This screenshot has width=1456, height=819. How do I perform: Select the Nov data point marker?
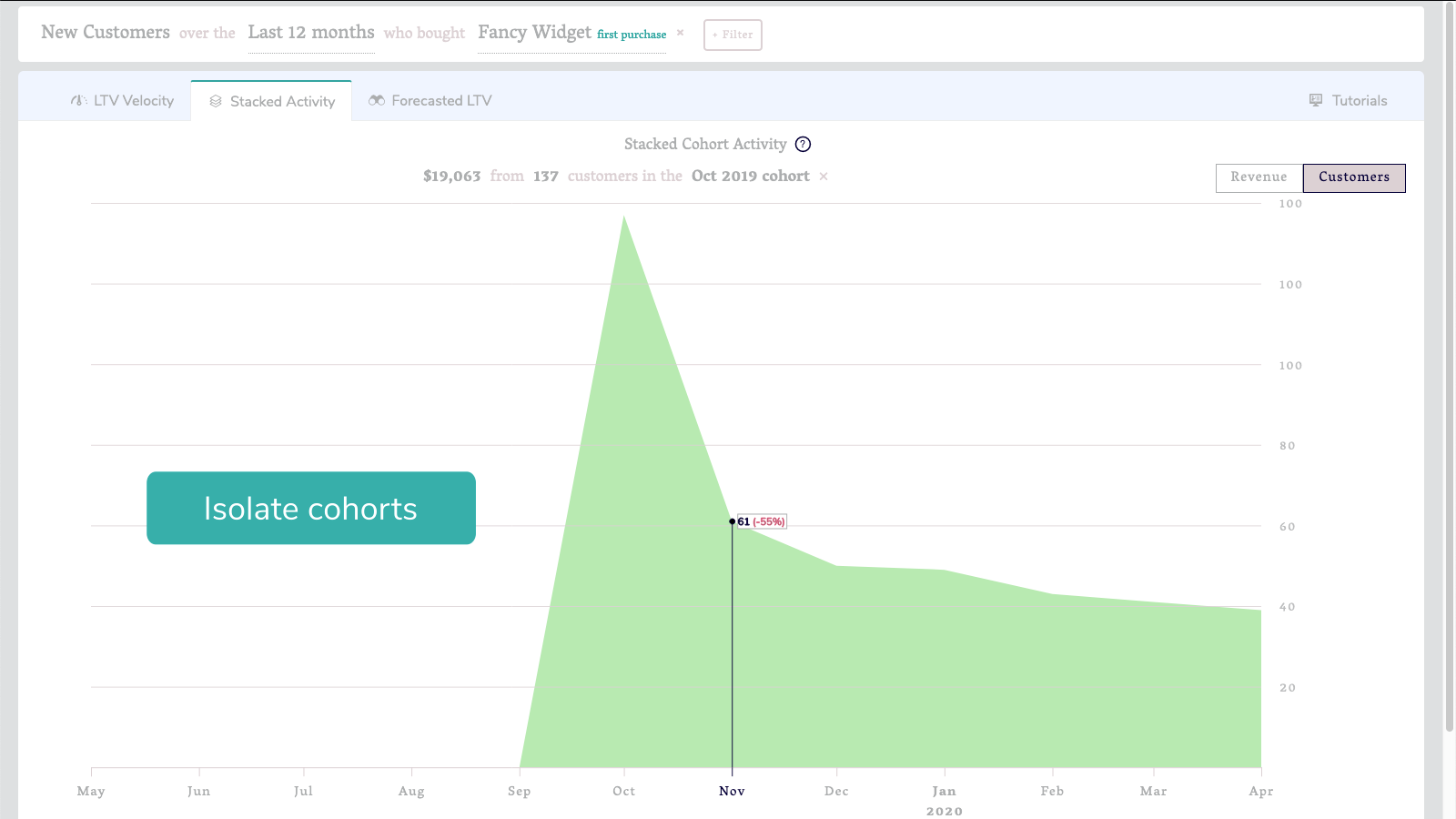[733, 521]
